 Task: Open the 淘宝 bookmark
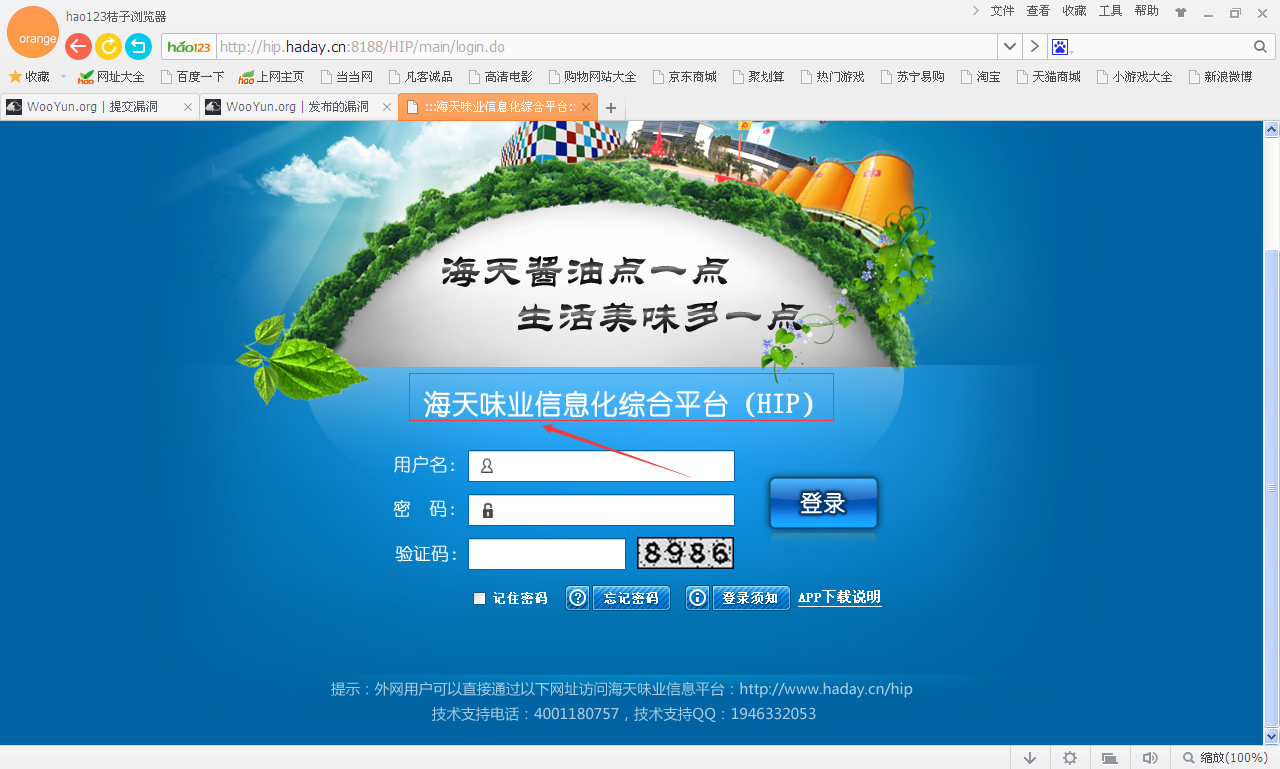point(980,77)
